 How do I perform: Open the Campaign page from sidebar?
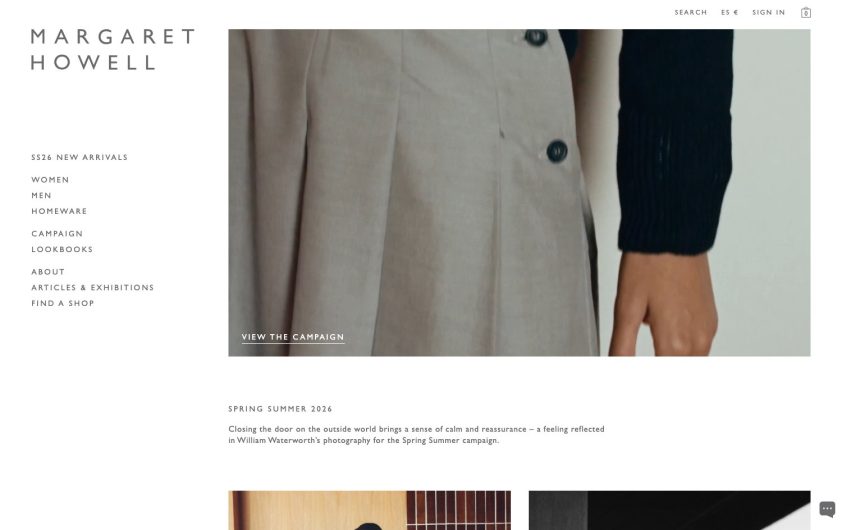[57, 234]
